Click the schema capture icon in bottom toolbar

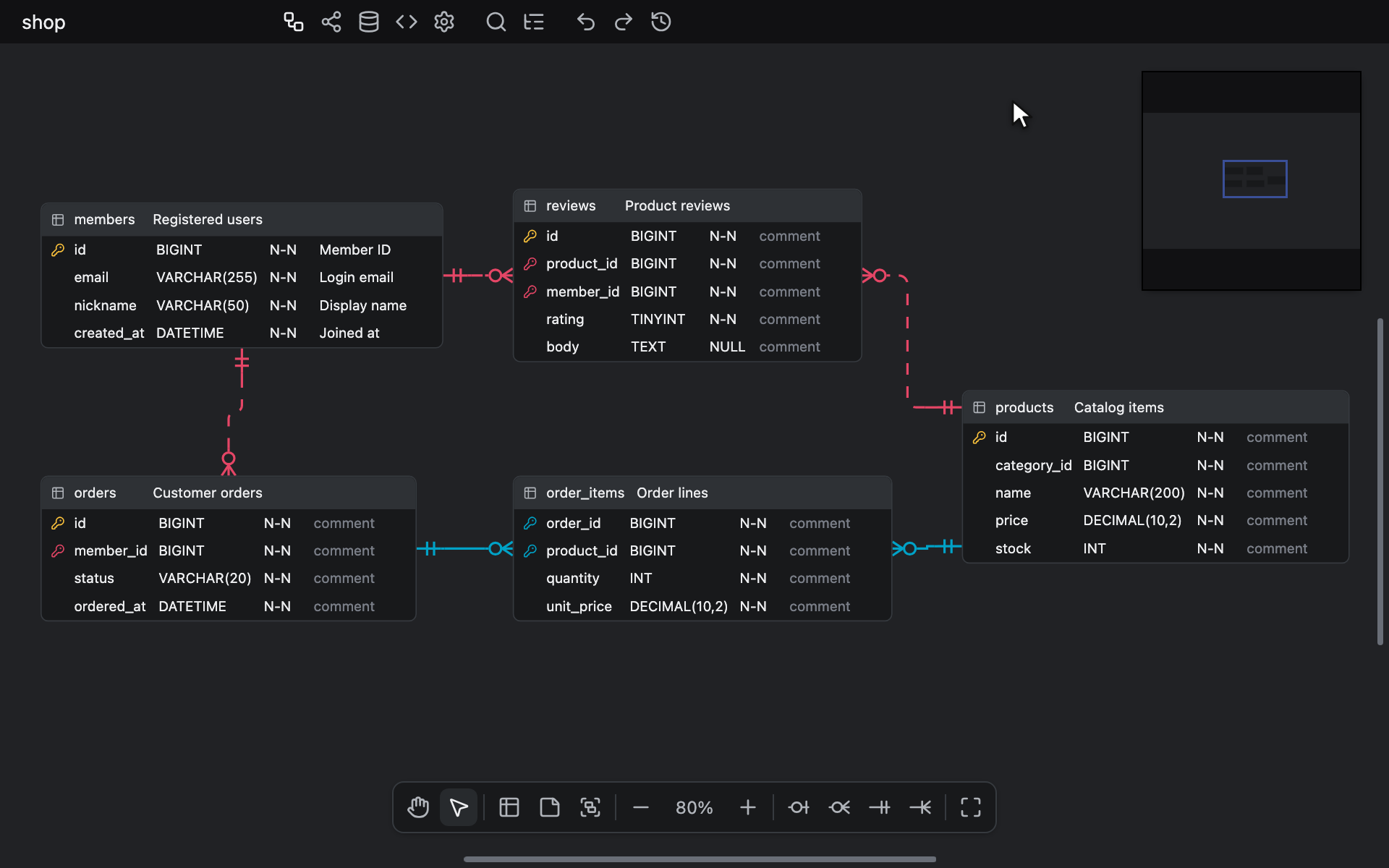[x=590, y=807]
